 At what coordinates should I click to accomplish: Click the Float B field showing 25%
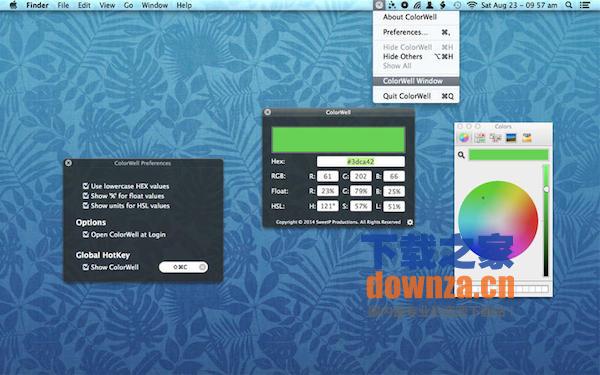pyautogui.click(x=394, y=191)
